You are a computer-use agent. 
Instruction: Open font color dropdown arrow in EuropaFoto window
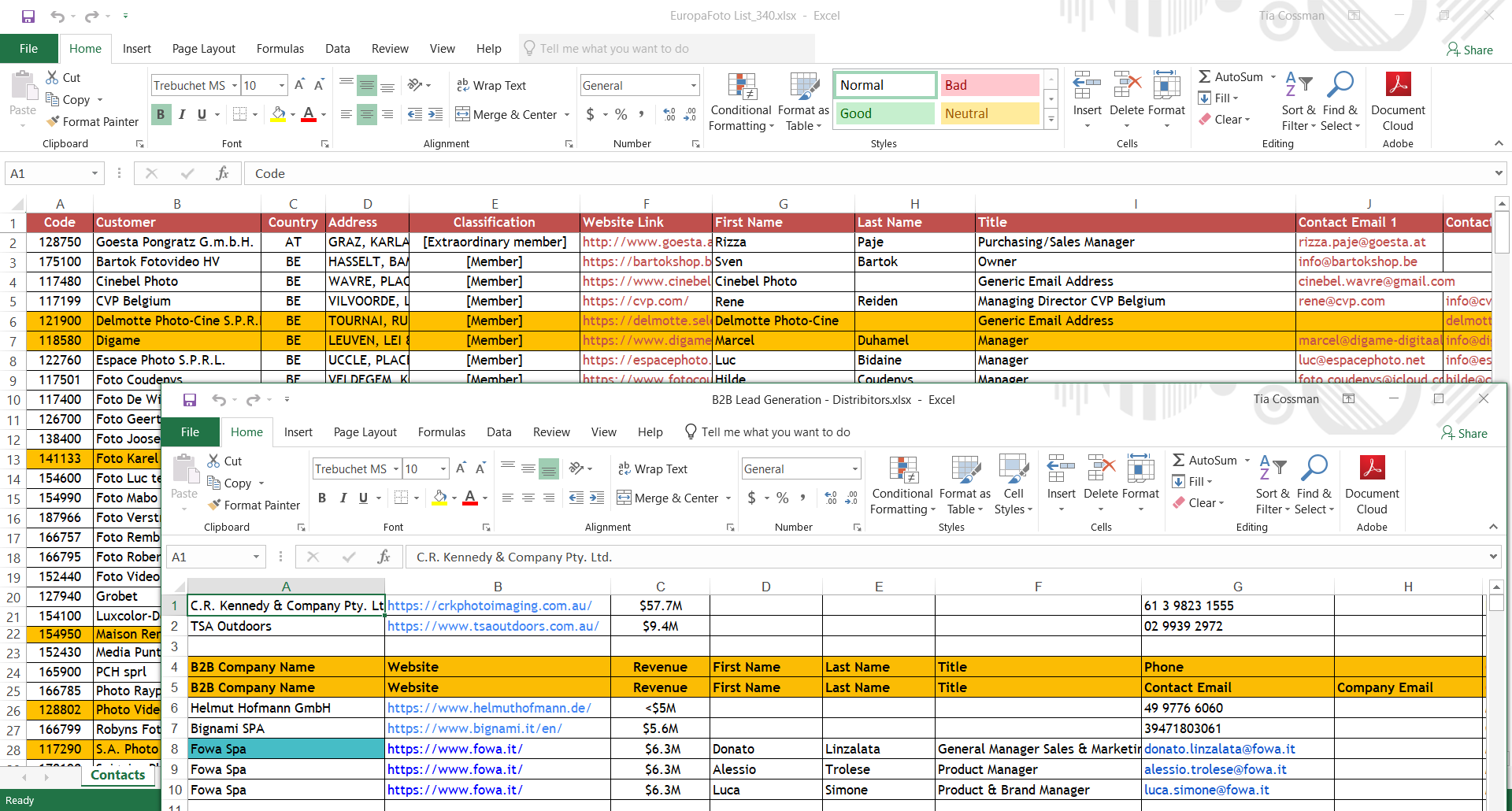point(324,114)
